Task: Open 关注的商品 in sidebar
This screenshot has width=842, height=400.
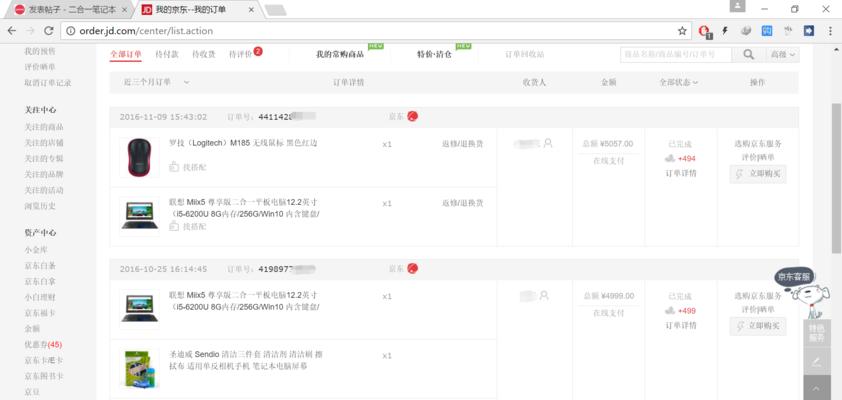Action: pos(44,127)
